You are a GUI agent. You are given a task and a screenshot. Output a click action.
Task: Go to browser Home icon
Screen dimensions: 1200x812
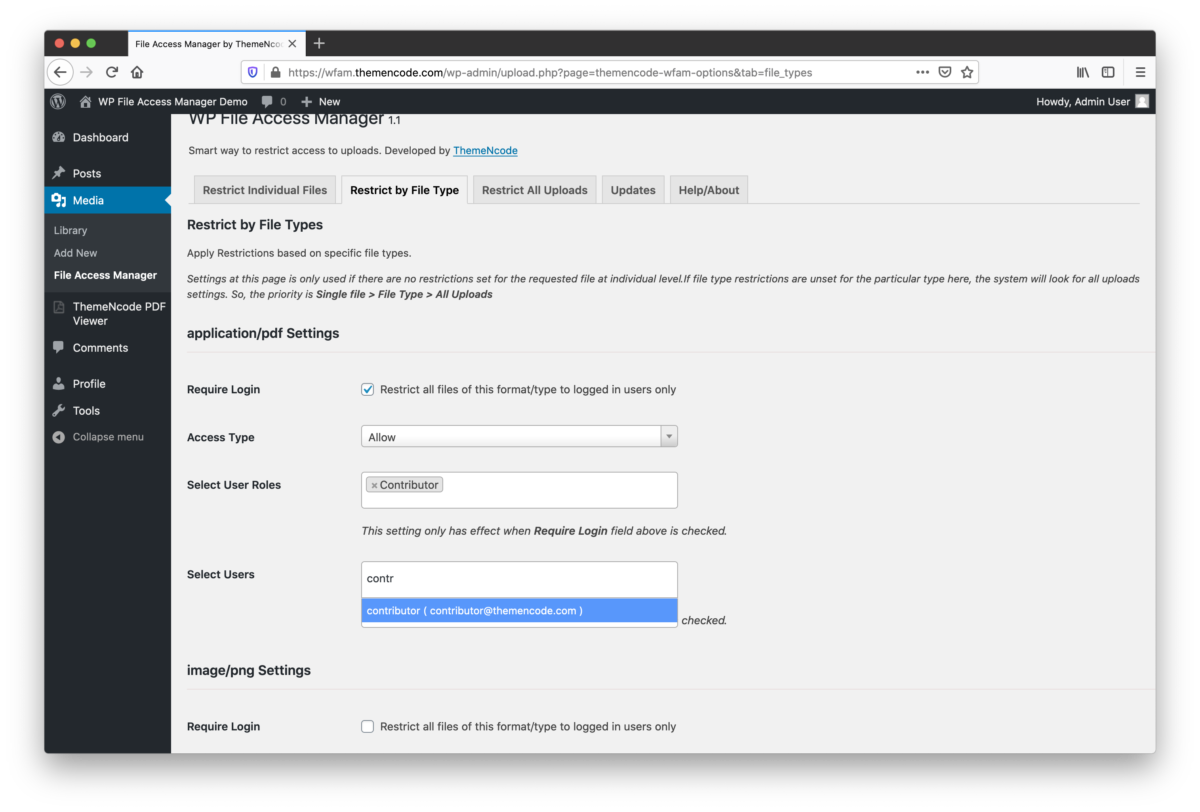pos(137,72)
